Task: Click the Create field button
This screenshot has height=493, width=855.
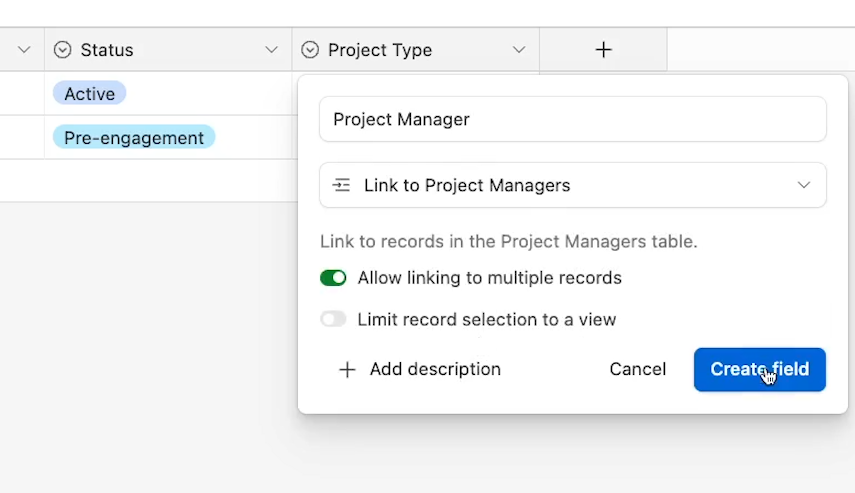Action: tap(760, 369)
